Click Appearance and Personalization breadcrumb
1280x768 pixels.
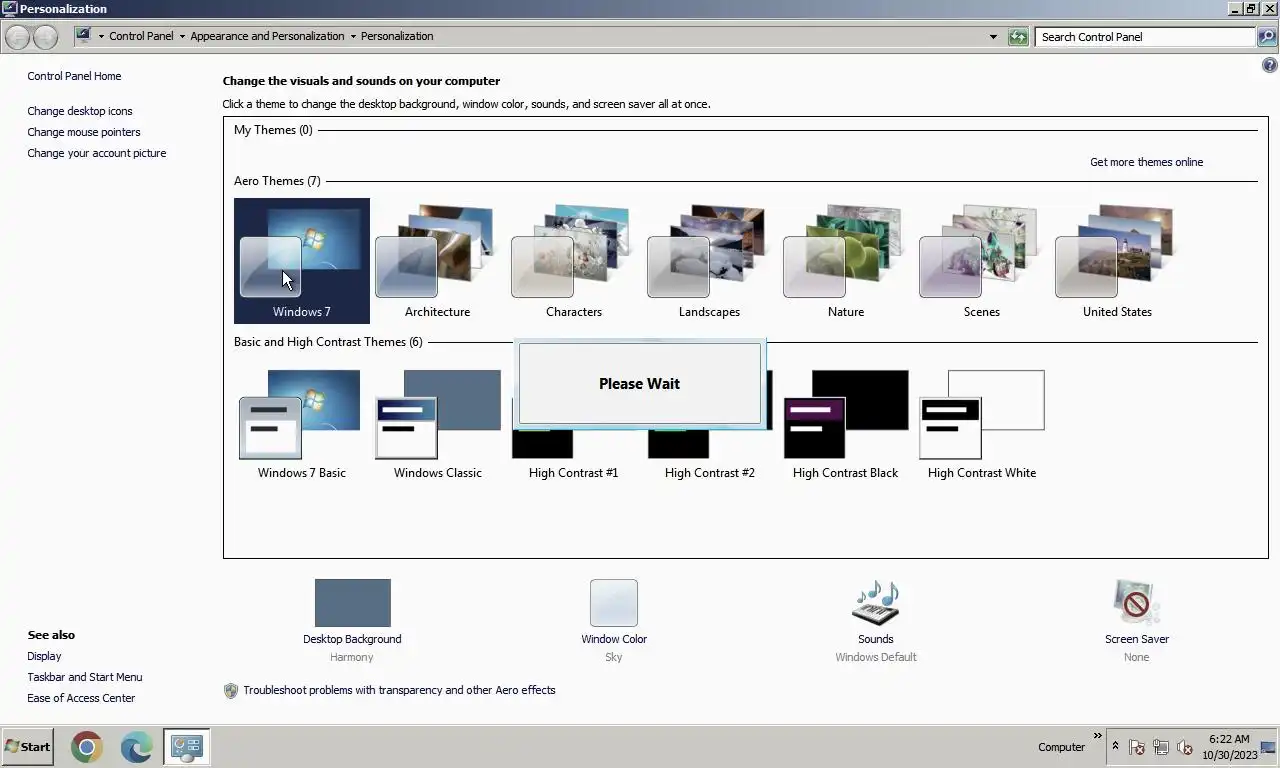point(267,36)
